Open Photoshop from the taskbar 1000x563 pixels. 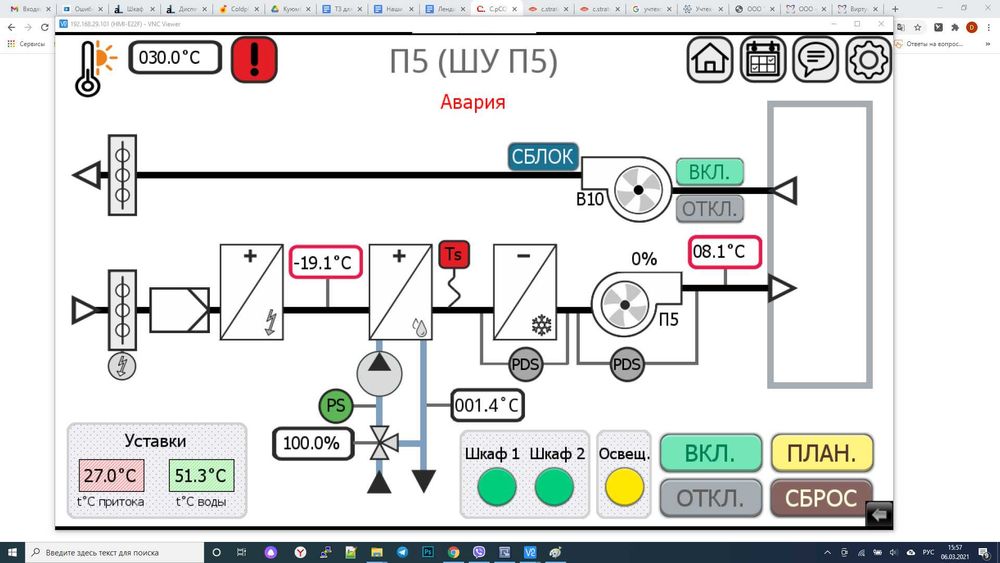tap(428, 552)
